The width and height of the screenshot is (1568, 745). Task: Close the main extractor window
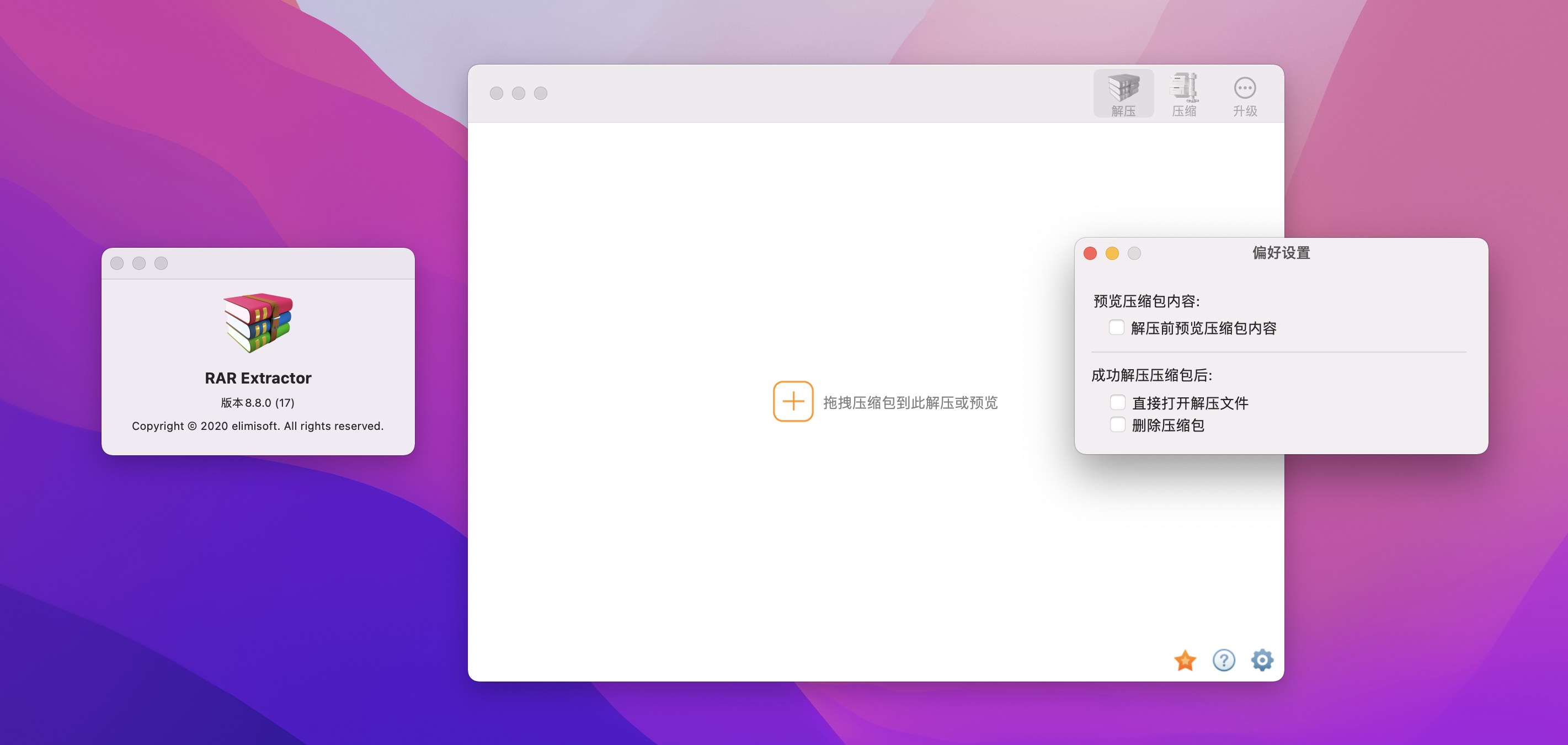(497, 93)
